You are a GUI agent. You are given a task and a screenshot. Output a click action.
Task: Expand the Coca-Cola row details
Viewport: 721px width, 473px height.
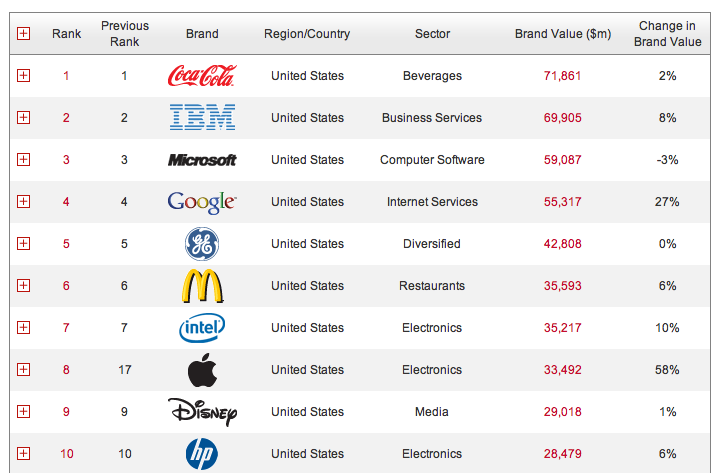click(23, 75)
